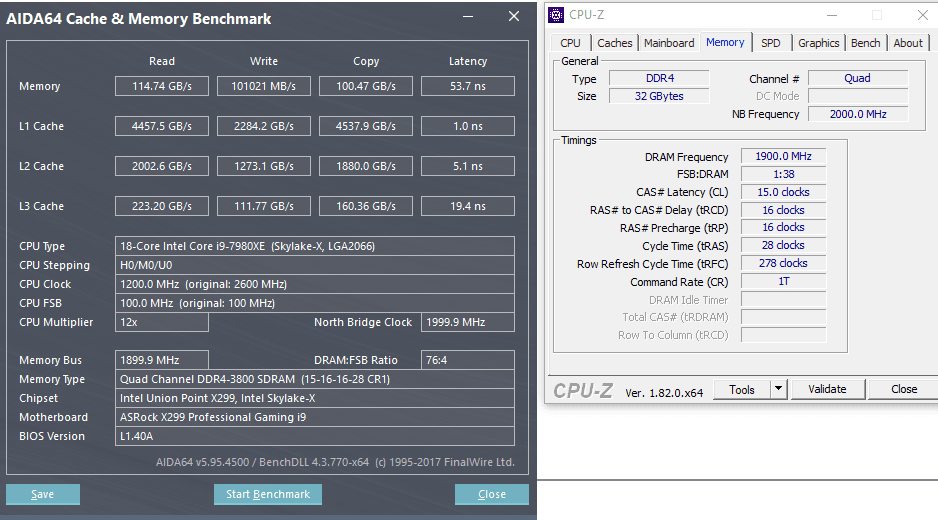Screen dimensions: 938x520
Task: Select the Mainboard tab
Action: coord(669,43)
